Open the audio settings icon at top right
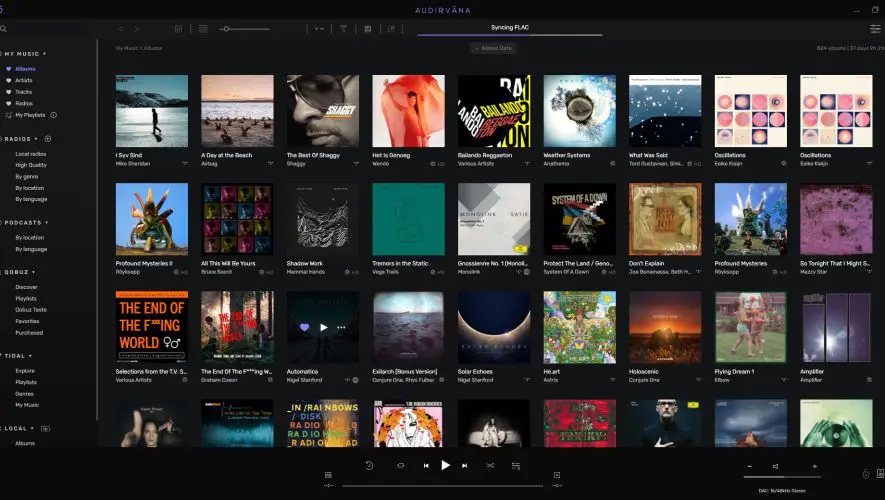The image size is (885, 500). tap(875, 29)
